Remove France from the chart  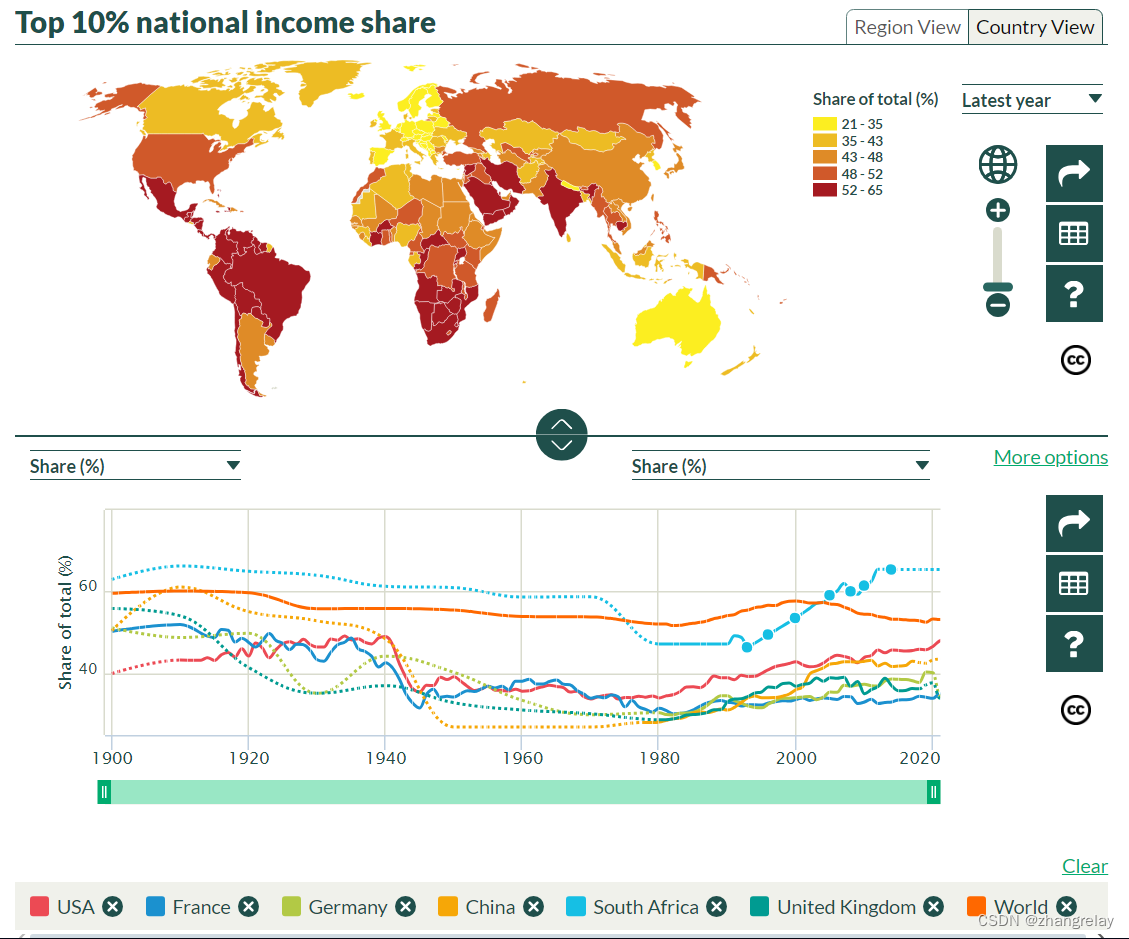[248, 907]
